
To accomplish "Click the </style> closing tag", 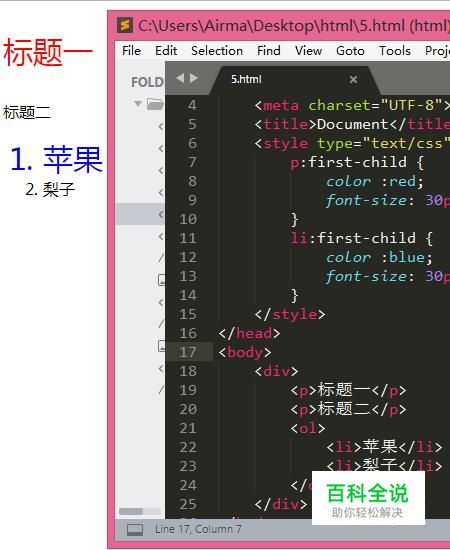I will [290, 314].
